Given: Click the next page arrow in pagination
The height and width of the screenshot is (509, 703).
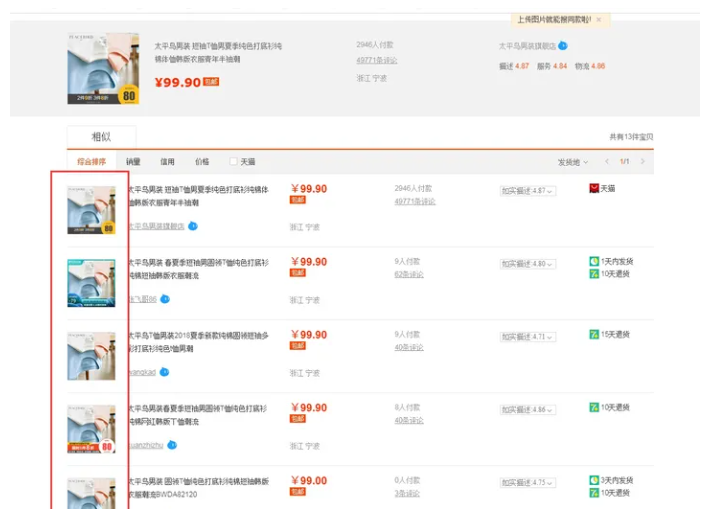Looking at the screenshot, I should [x=642, y=161].
